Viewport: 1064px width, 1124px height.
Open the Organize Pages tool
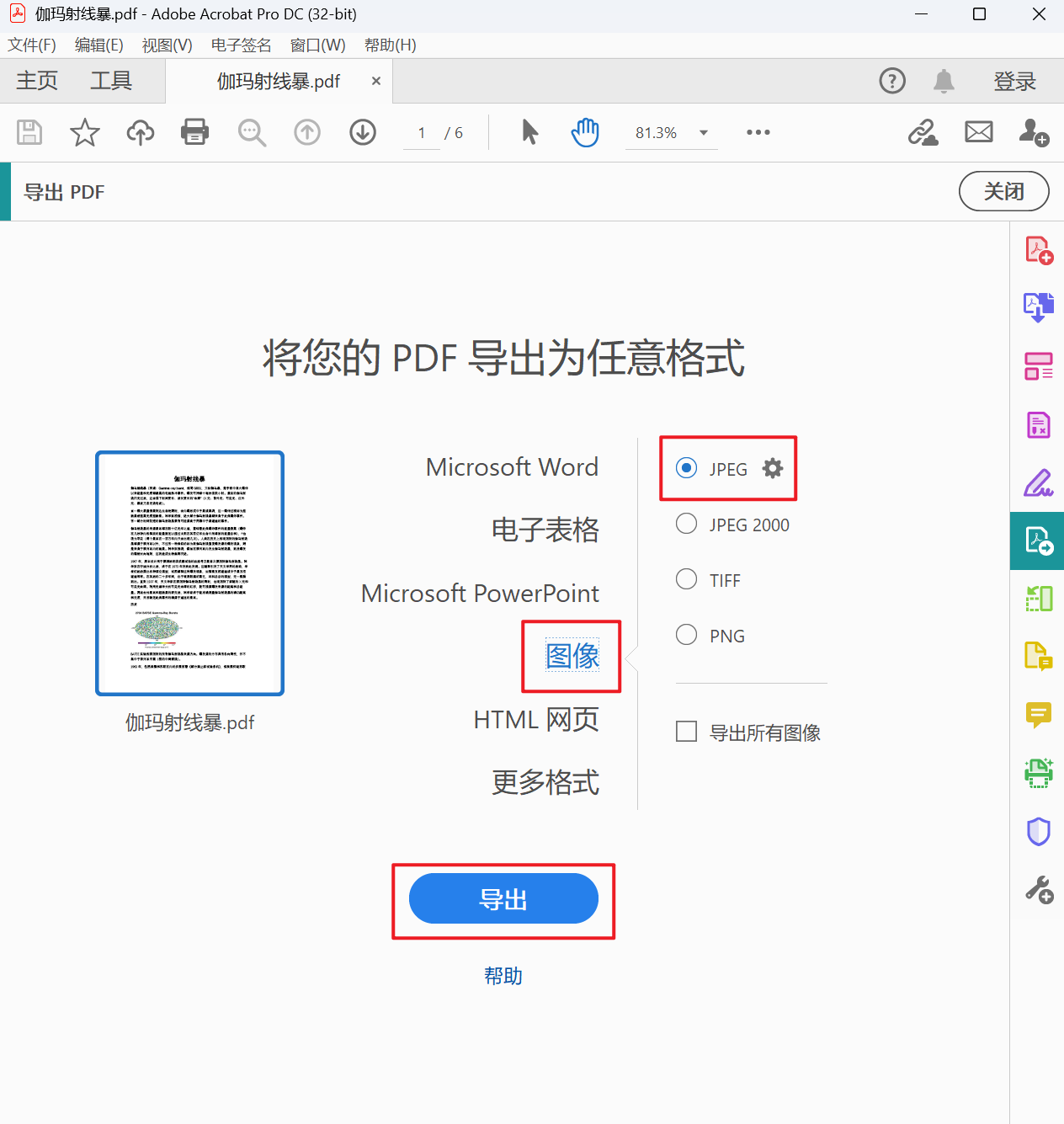pos(1038,366)
